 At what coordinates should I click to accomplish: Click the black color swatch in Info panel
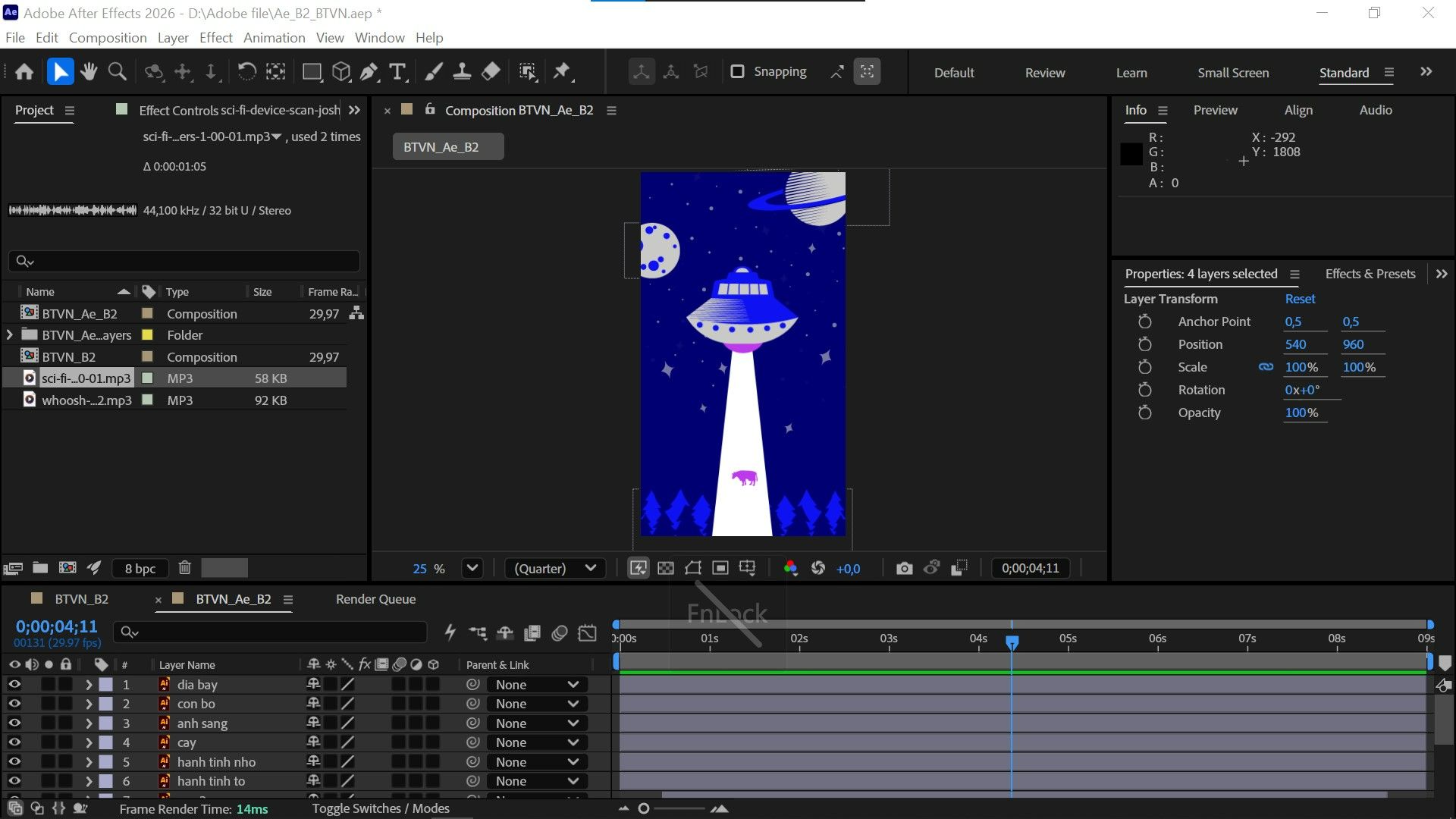pyautogui.click(x=1131, y=154)
